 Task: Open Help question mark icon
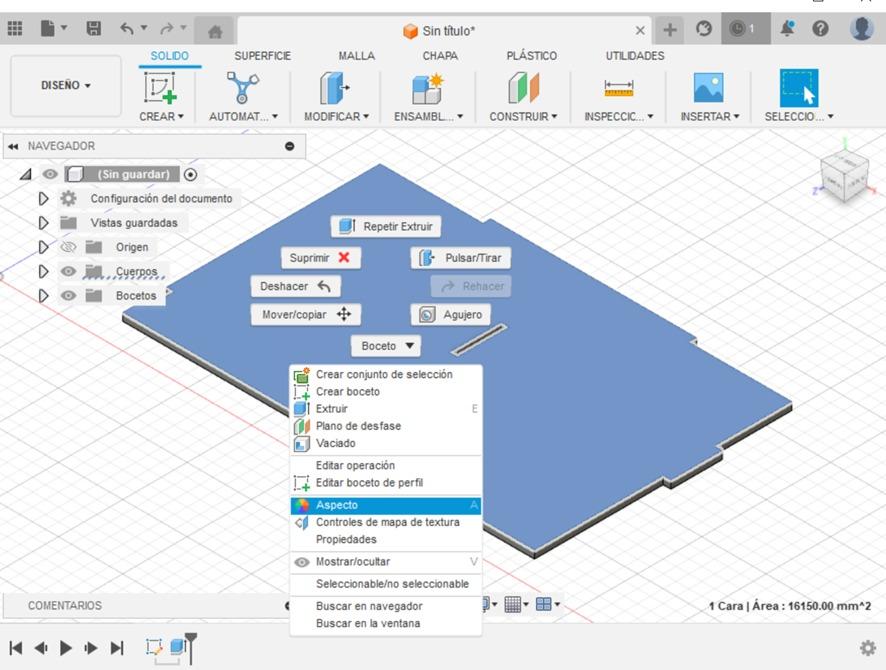tap(820, 28)
